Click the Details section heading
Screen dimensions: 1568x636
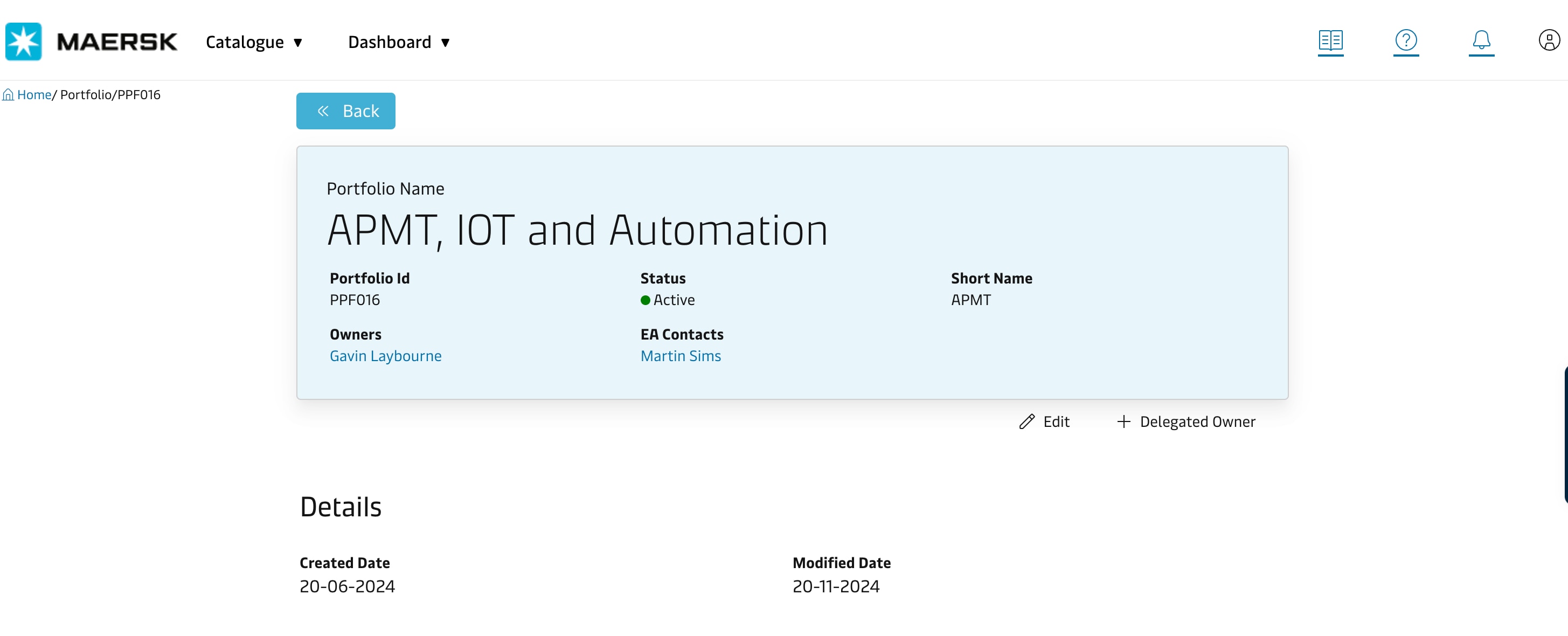click(340, 507)
